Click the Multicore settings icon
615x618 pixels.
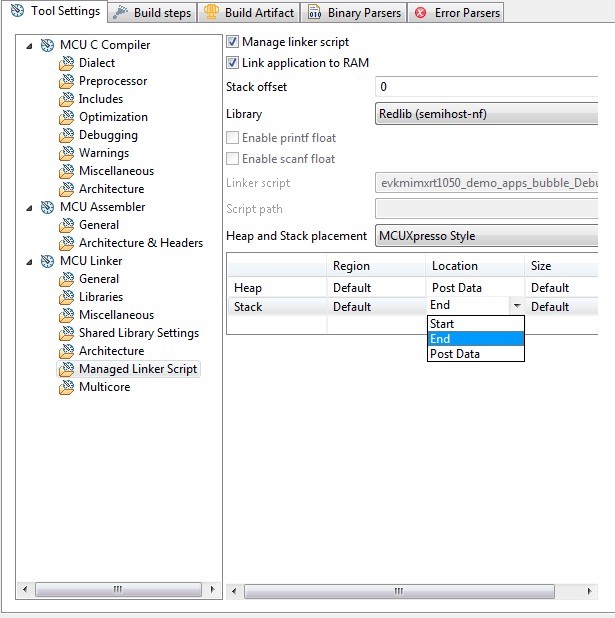point(66,387)
